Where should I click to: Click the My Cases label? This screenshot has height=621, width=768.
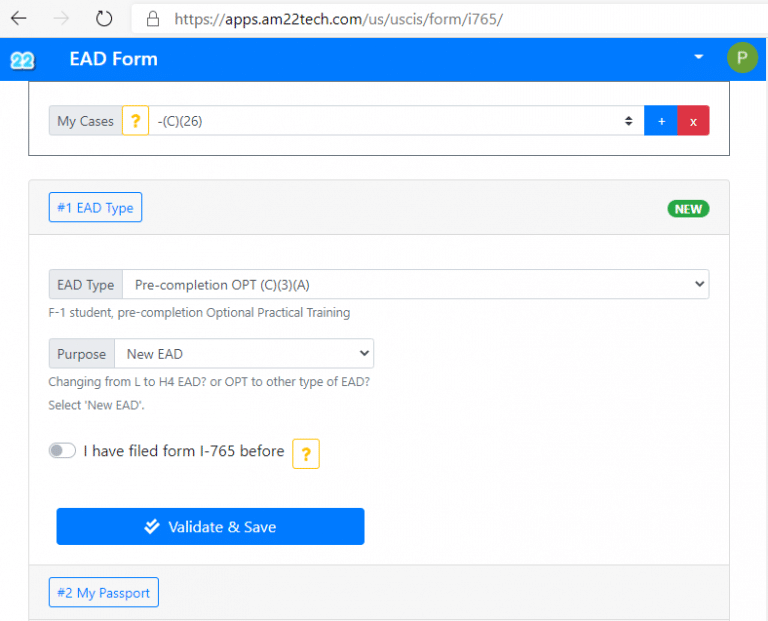pyautogui.click(x=85, y=120)
